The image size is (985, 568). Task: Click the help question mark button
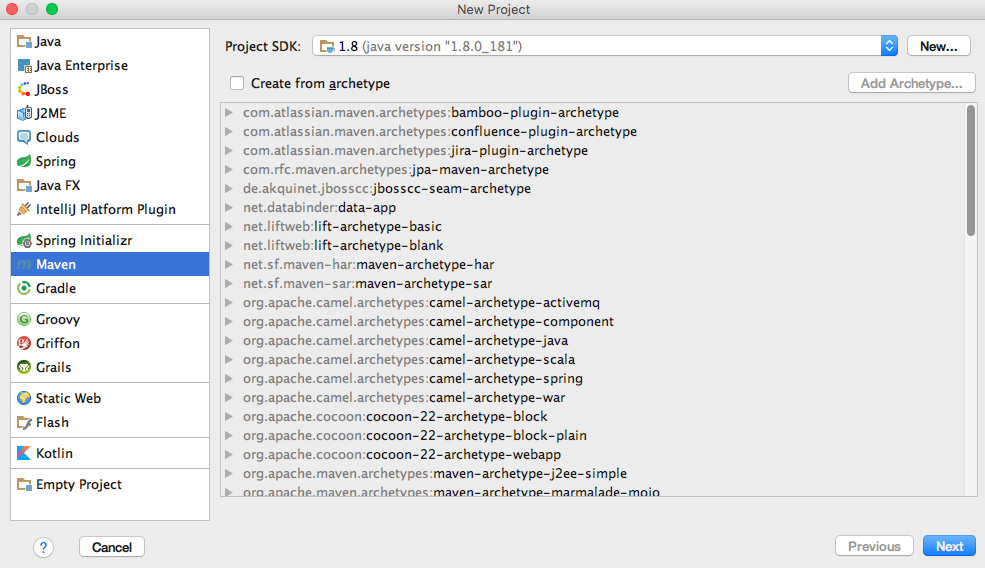click(43, 547)
